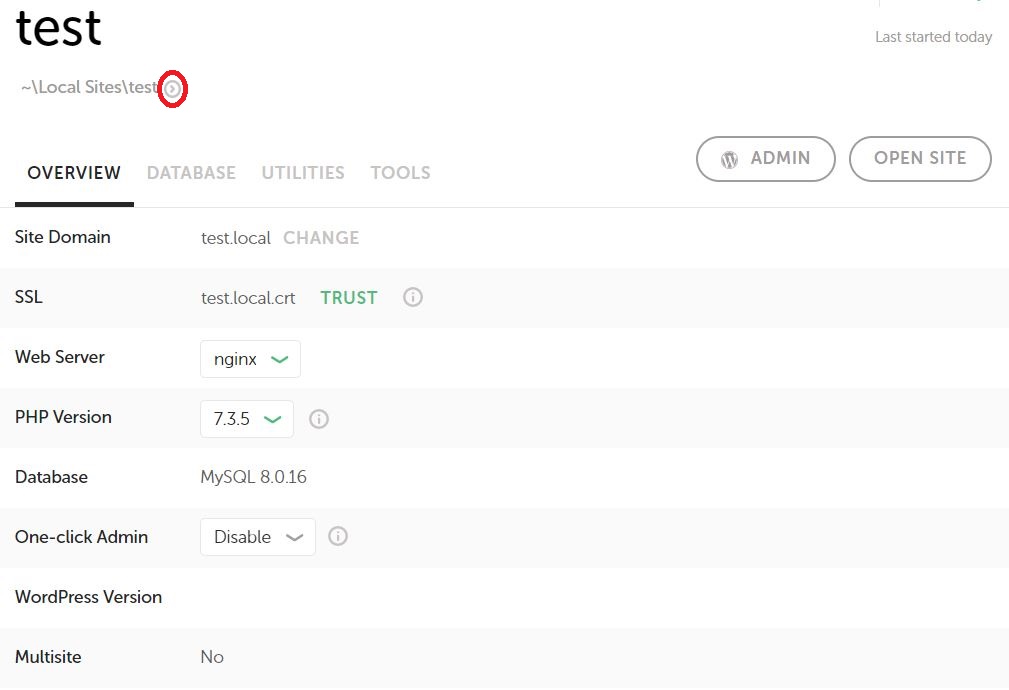Click the WordPress Admin button
Viewport: 1009px width, 690px height.
[766, 158]
